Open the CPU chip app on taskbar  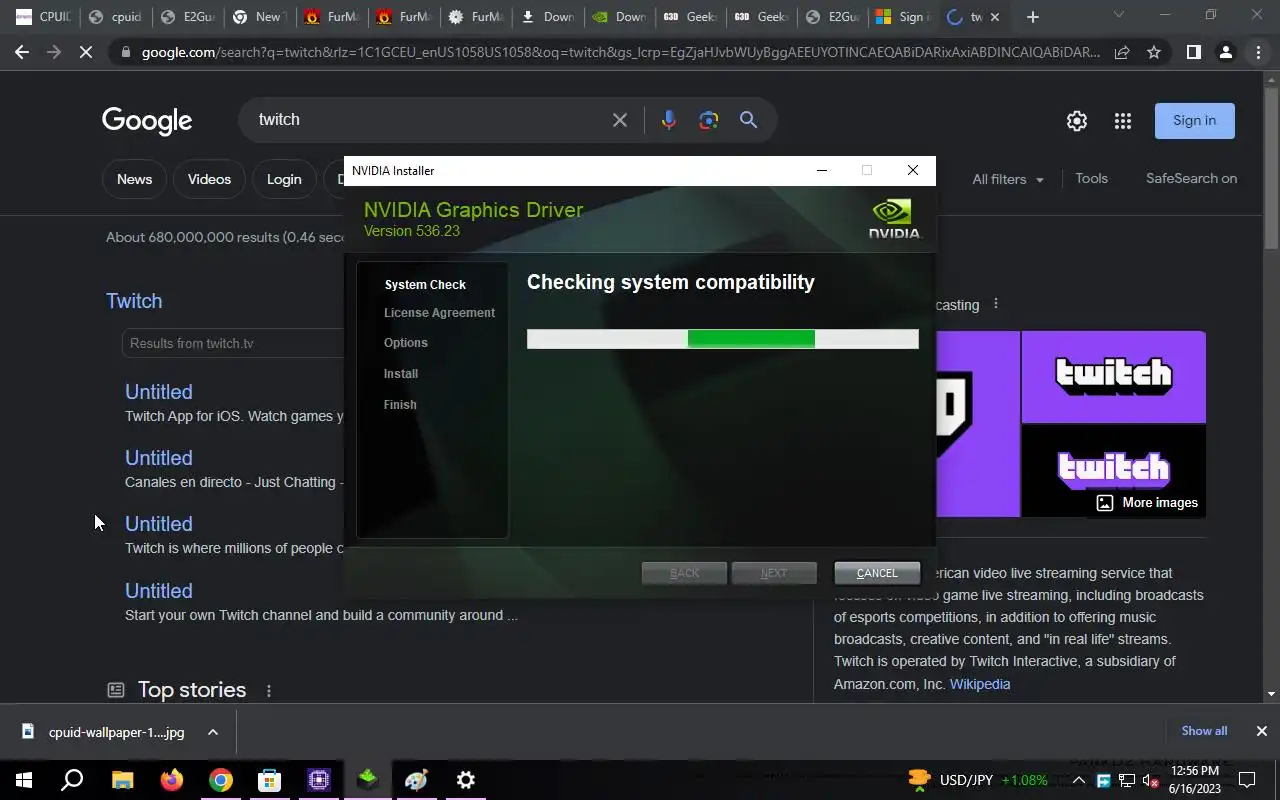pyautogui.click(x=318, y=780)
